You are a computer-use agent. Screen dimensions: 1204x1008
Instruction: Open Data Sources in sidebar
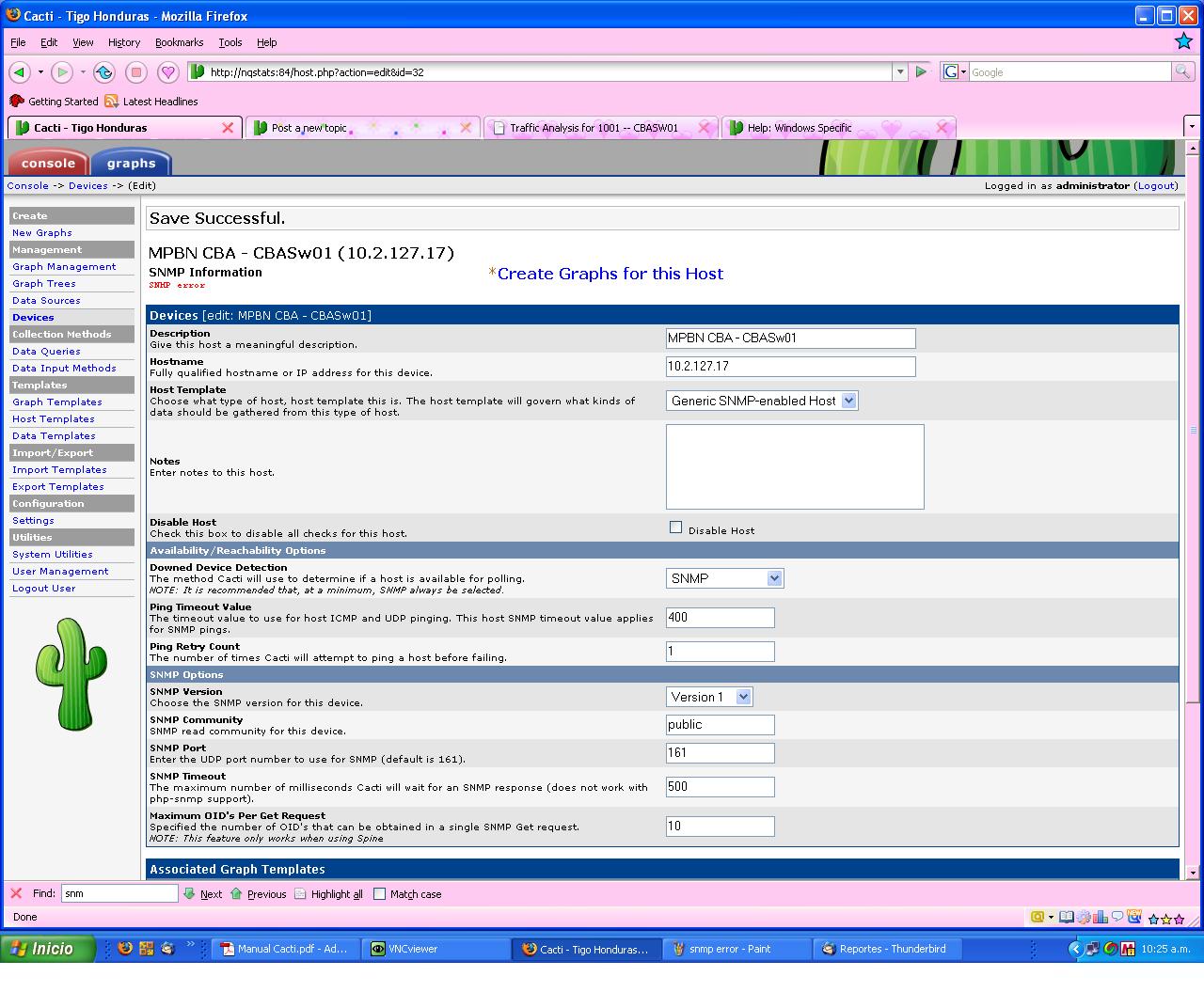coord(46,301)
